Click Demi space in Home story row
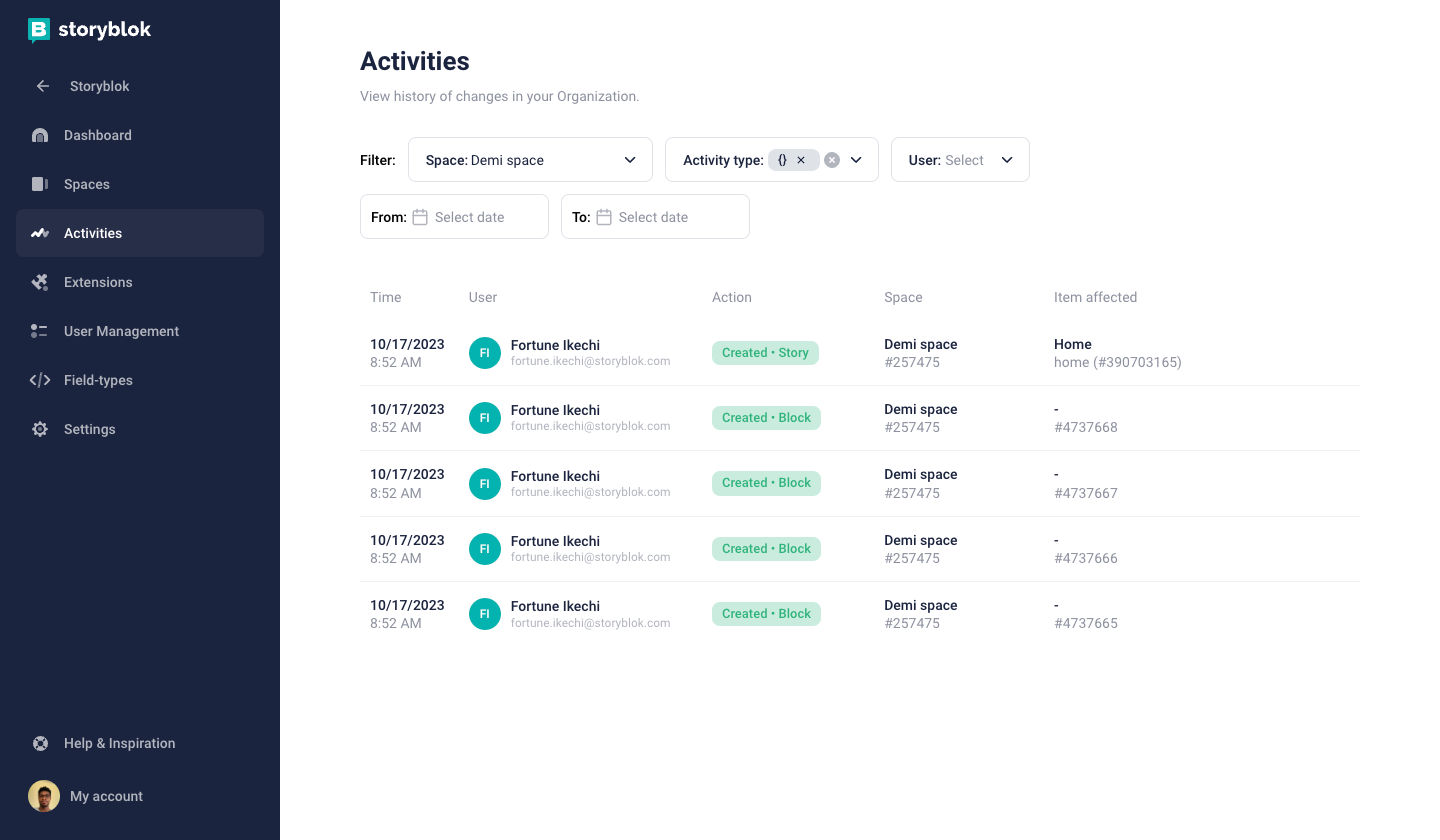Screen dimensions: 1440x840 point(921,344)
